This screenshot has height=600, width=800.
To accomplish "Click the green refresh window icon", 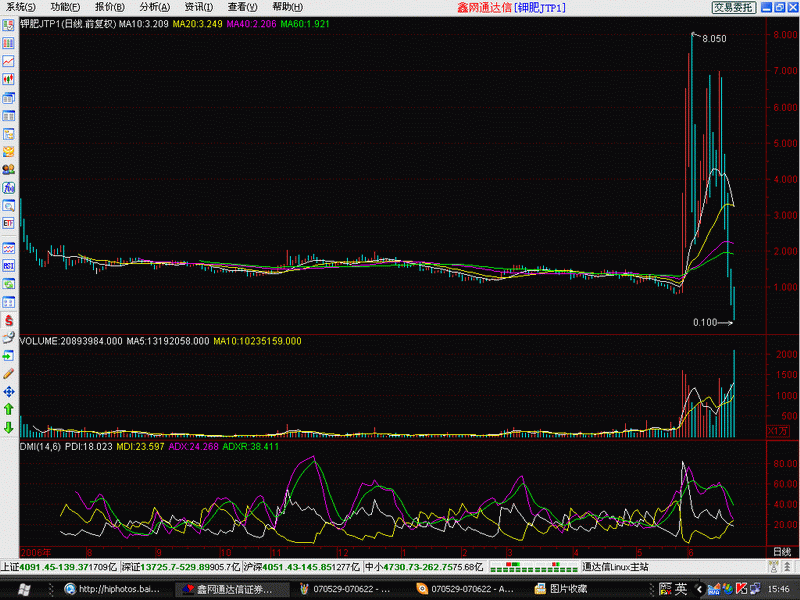I will click(8, 284).
